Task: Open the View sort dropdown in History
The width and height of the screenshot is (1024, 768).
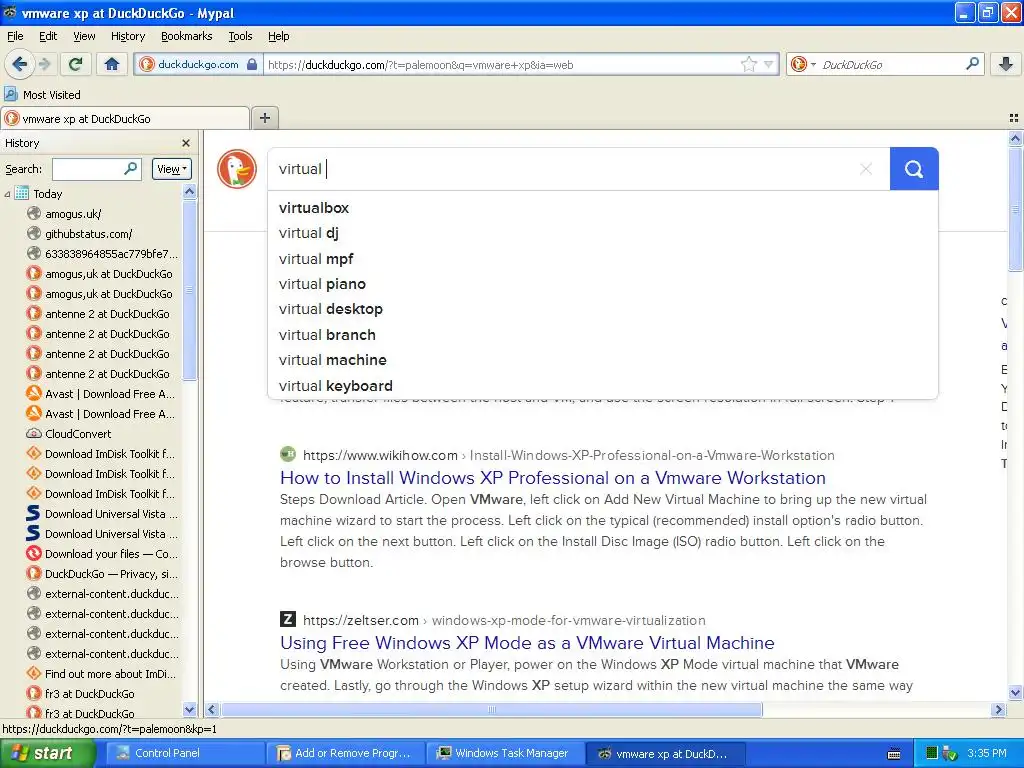Action: pyautogui.click(x=171, y=169)
